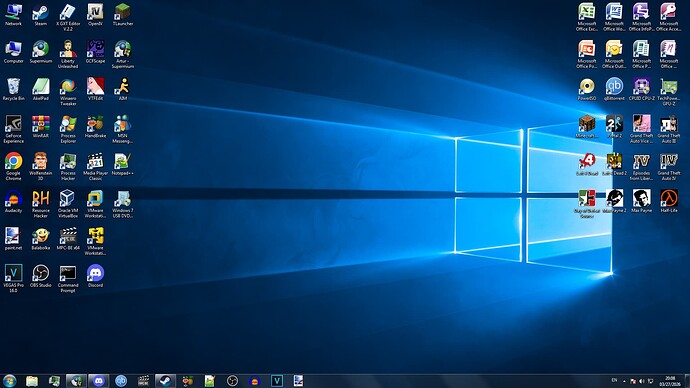690x388 pixels.
Task: Open the volume speaker tray icon
Action: click(x=642, y=381)
